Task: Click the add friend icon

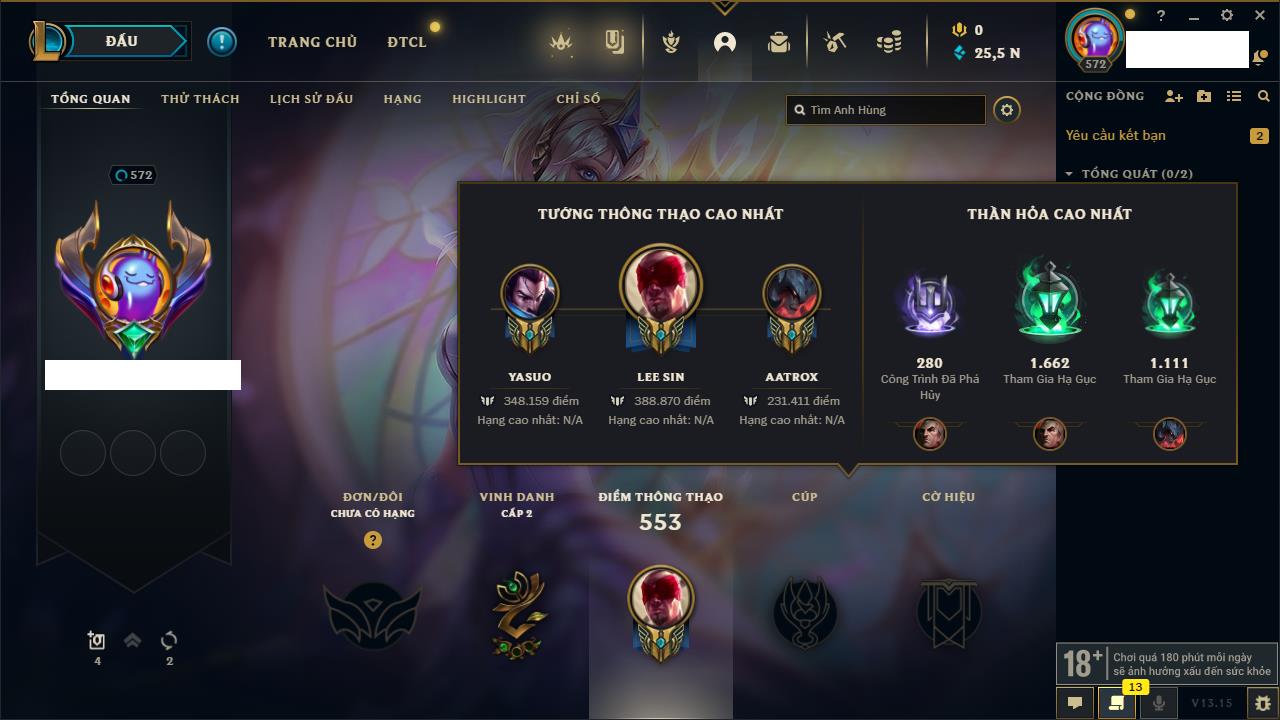Action: 1174,96
